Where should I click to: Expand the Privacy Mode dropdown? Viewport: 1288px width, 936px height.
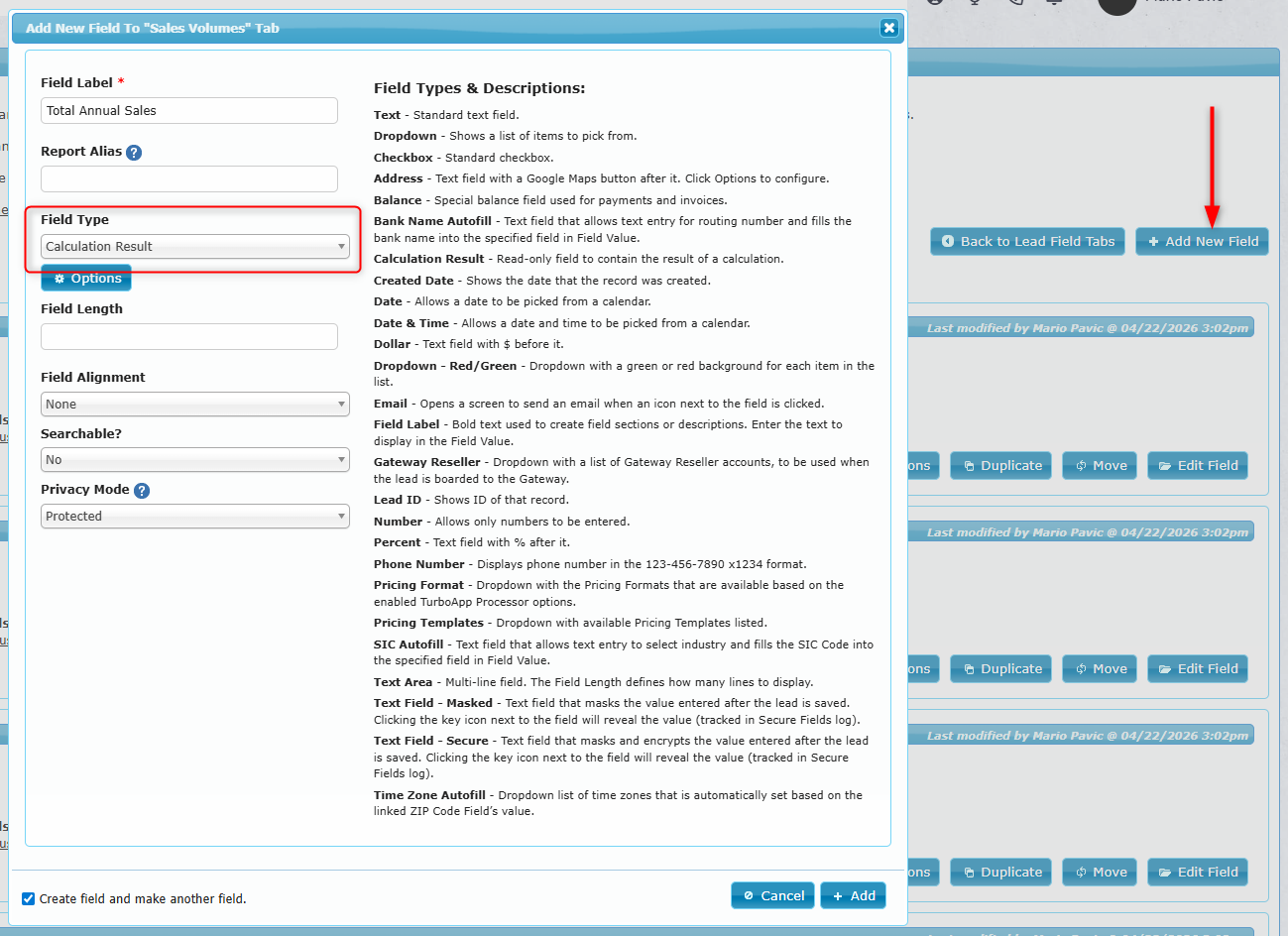coord(194,517)
